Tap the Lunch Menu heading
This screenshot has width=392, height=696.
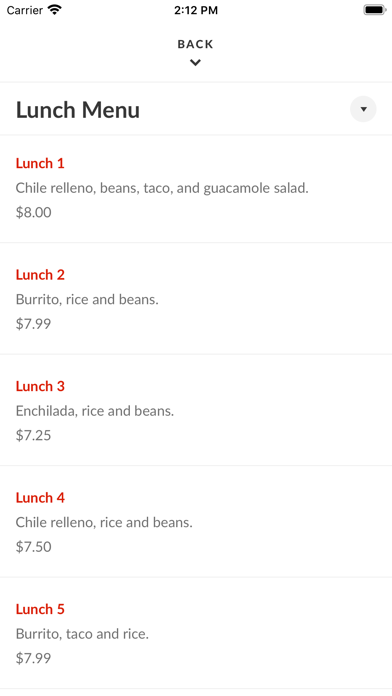(78, 110)
